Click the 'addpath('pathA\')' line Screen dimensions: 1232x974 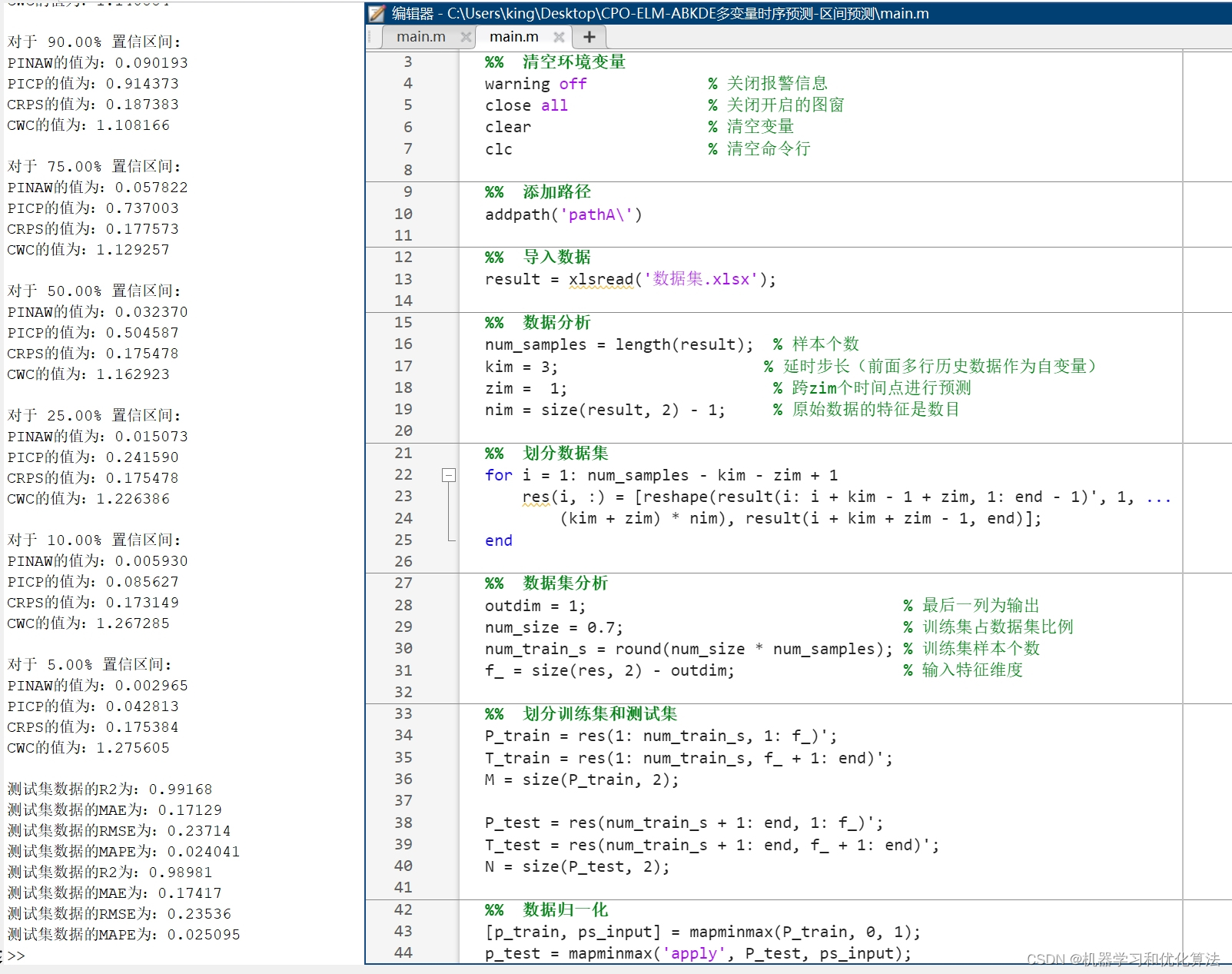click(x=563, y=214)
